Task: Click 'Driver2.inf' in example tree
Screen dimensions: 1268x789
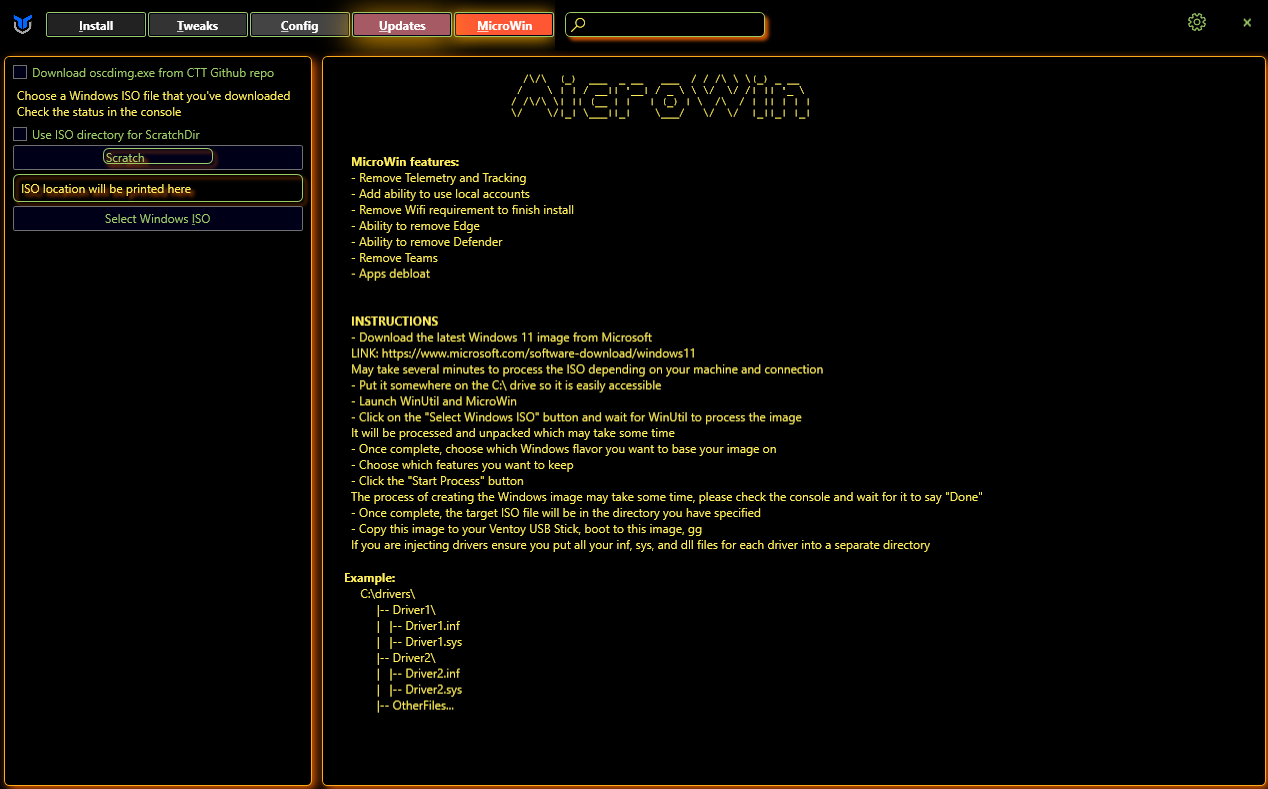Action: coord(432,673)
